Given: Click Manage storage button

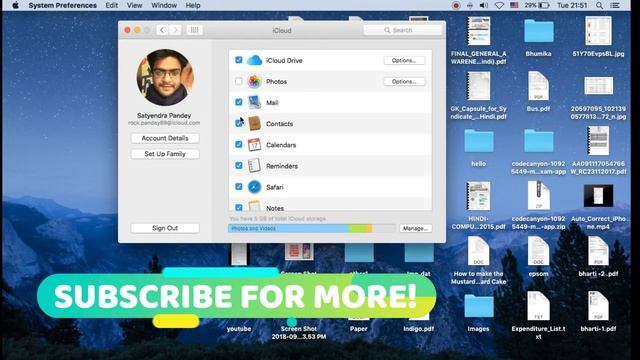Looking at the screenshot, I should click(415, 229).
